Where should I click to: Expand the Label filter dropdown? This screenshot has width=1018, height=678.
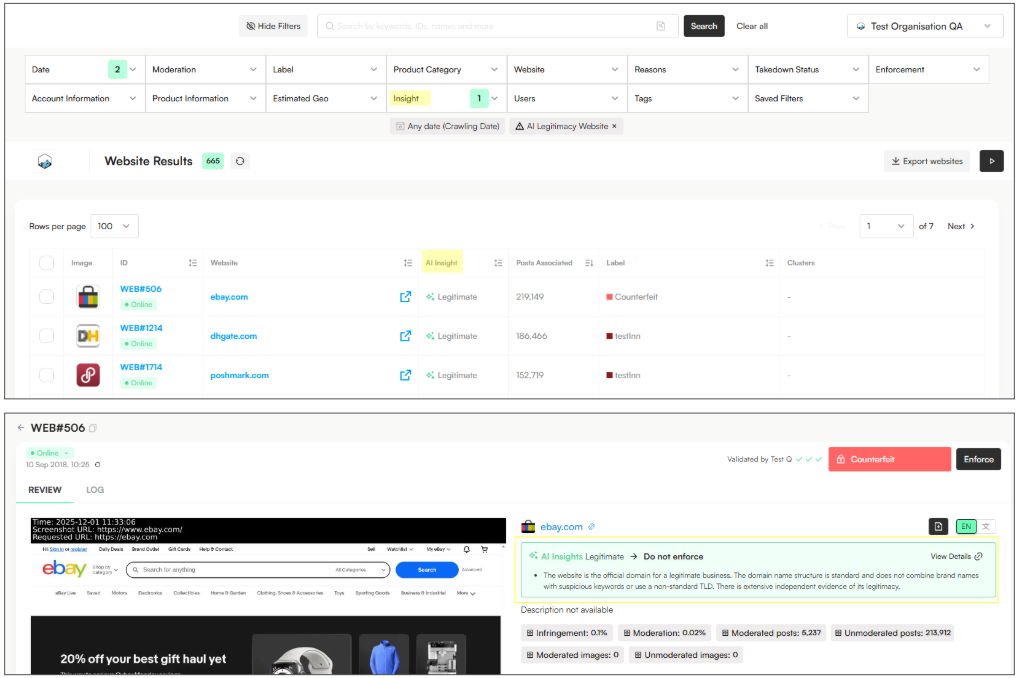click(x=326, y=69)
